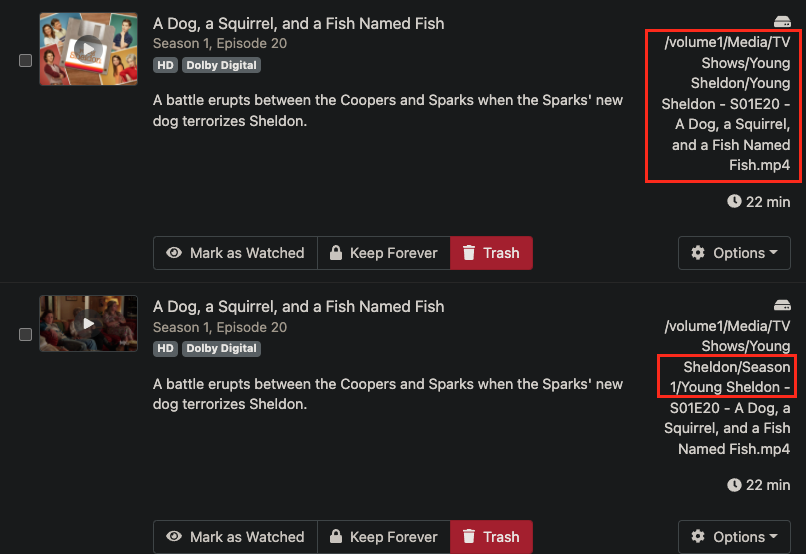Check the first episode's selection checkbox
Image resolution: width=806 pixels, height=554 pixels.
pyautogui.click(x=26, y=61)
